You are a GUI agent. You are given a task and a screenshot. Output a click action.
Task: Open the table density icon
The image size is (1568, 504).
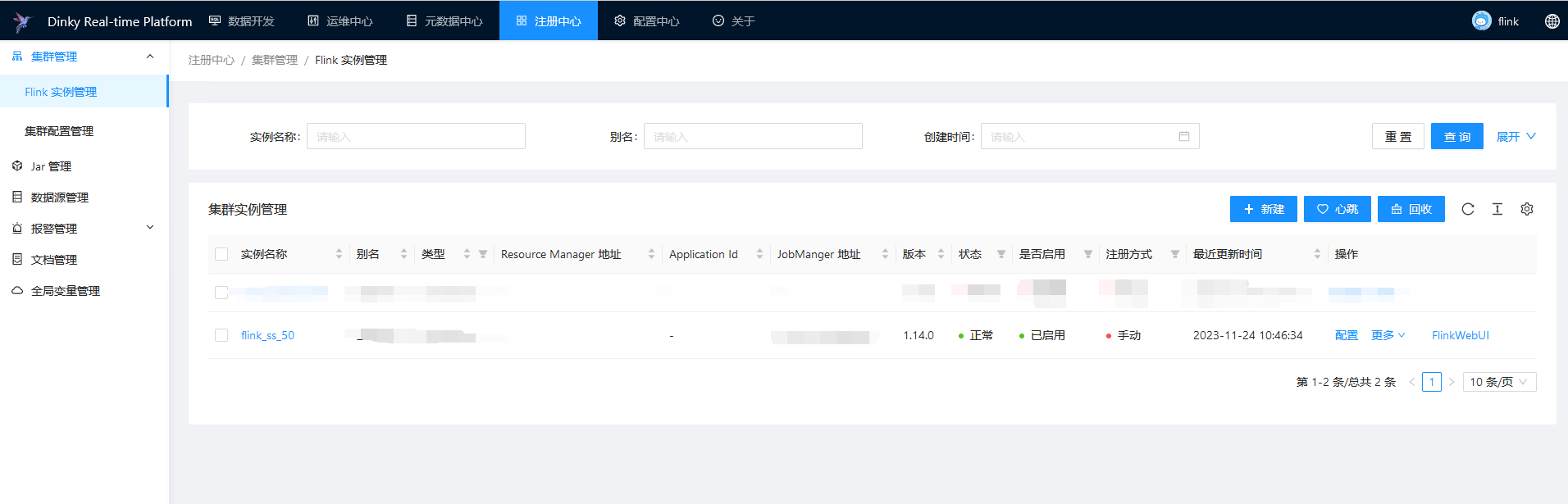tap(1497, 209)
